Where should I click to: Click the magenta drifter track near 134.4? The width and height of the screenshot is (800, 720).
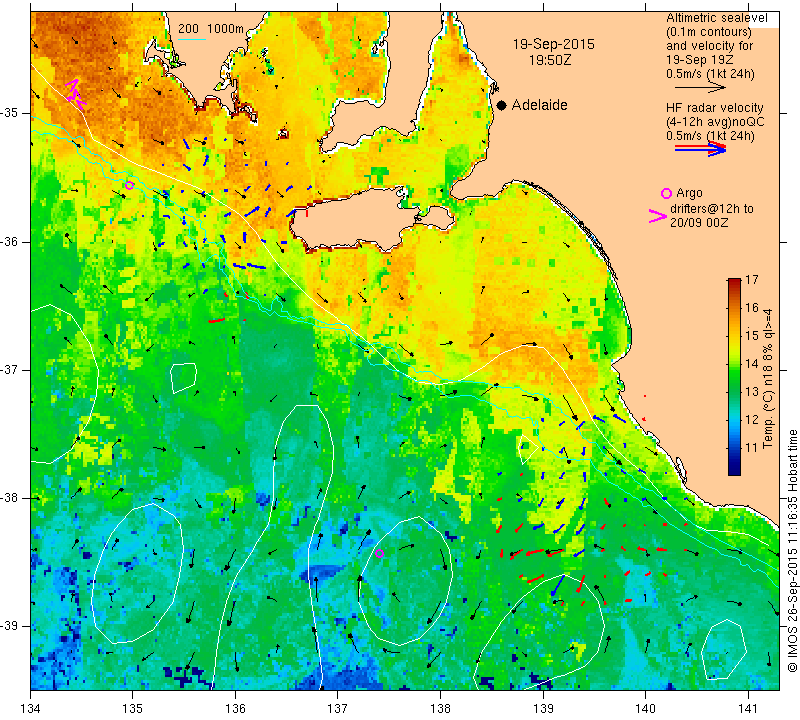tap(75, 95)
